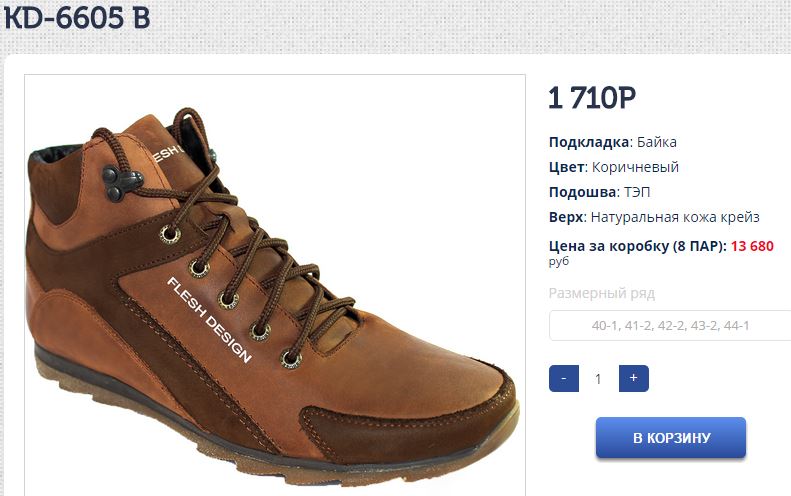The image size is (791, 496).
Task: Click the KD-6605 B product title
Action: click(x=77, y=18)
